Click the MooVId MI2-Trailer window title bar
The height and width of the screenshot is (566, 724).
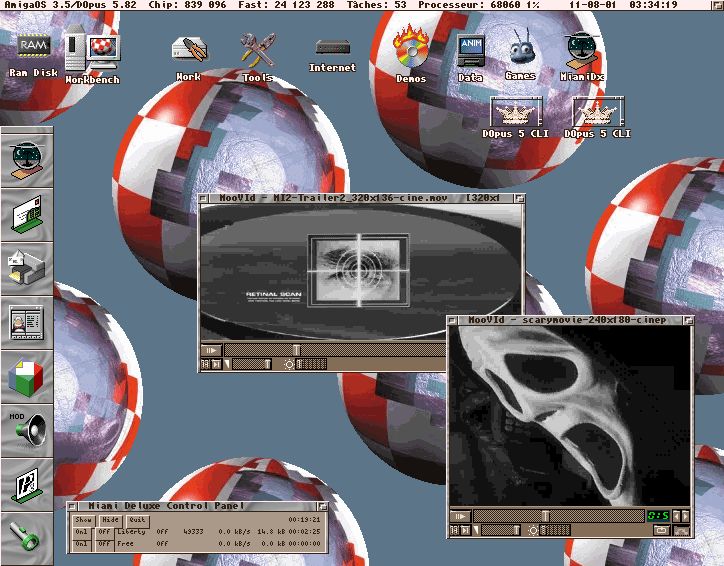tap(361, 198)
